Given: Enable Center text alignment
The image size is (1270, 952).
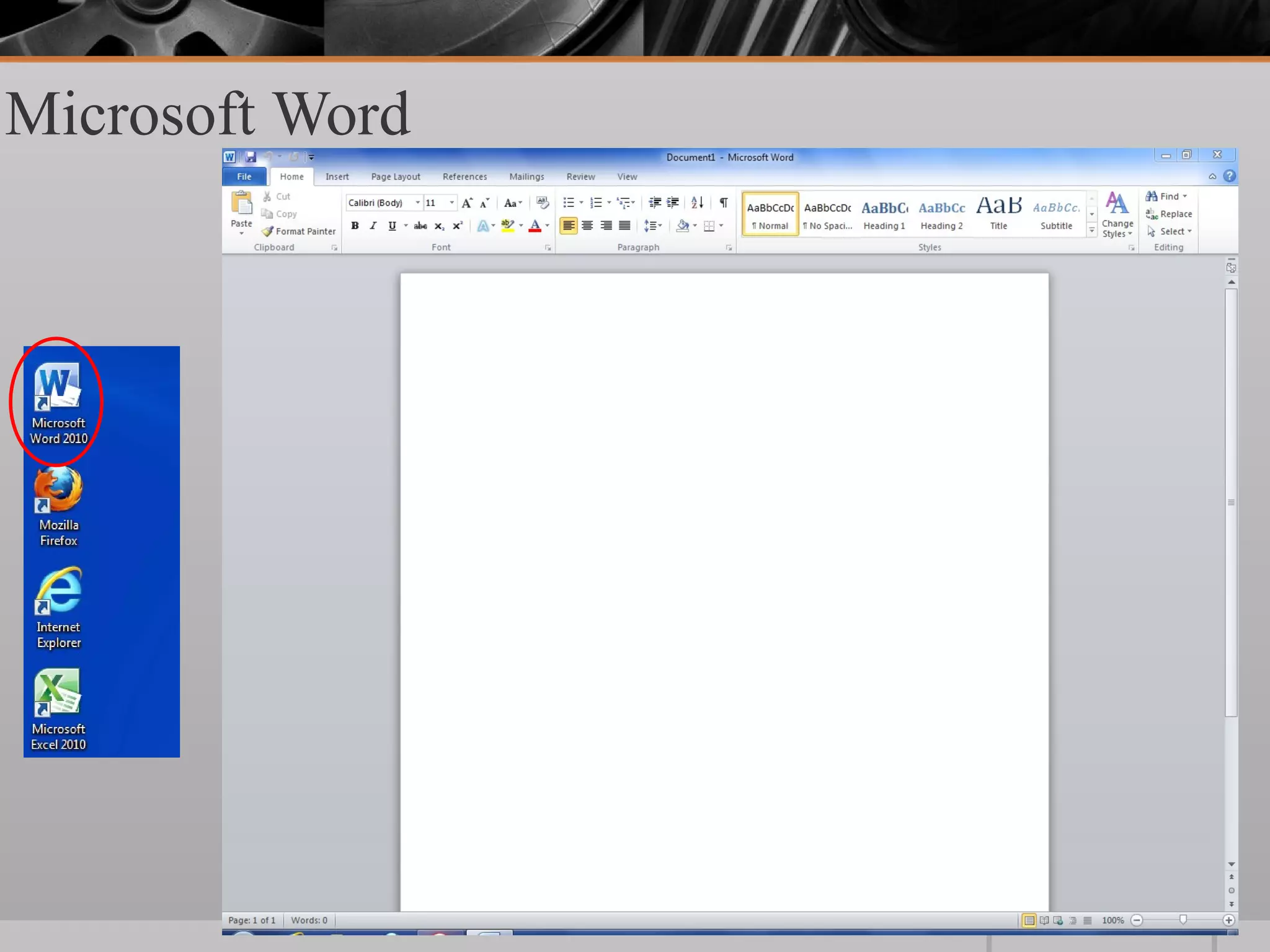Looking at the screenshot, I should click(x=587, y=226).
